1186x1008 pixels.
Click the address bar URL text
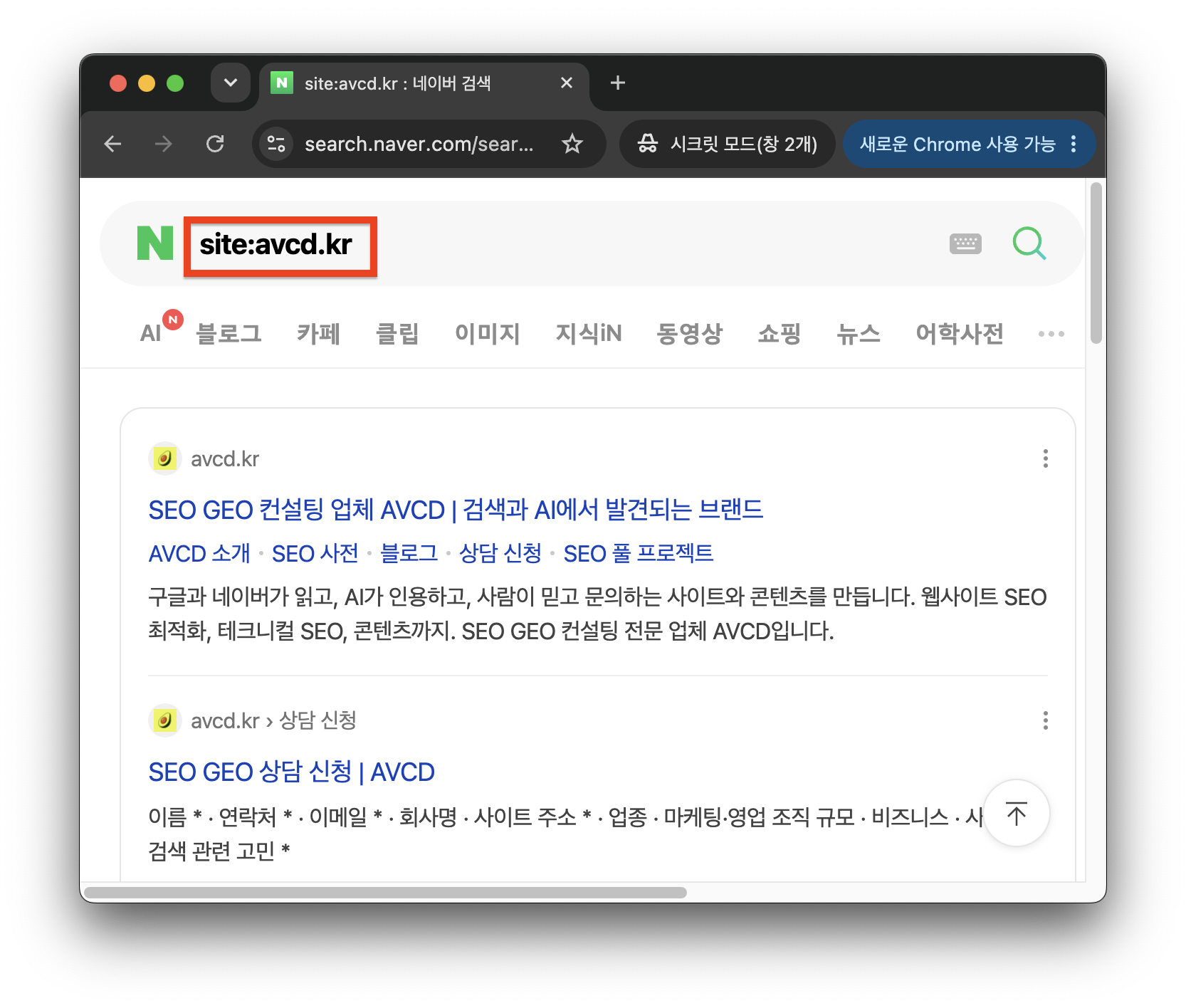[419, 145]
